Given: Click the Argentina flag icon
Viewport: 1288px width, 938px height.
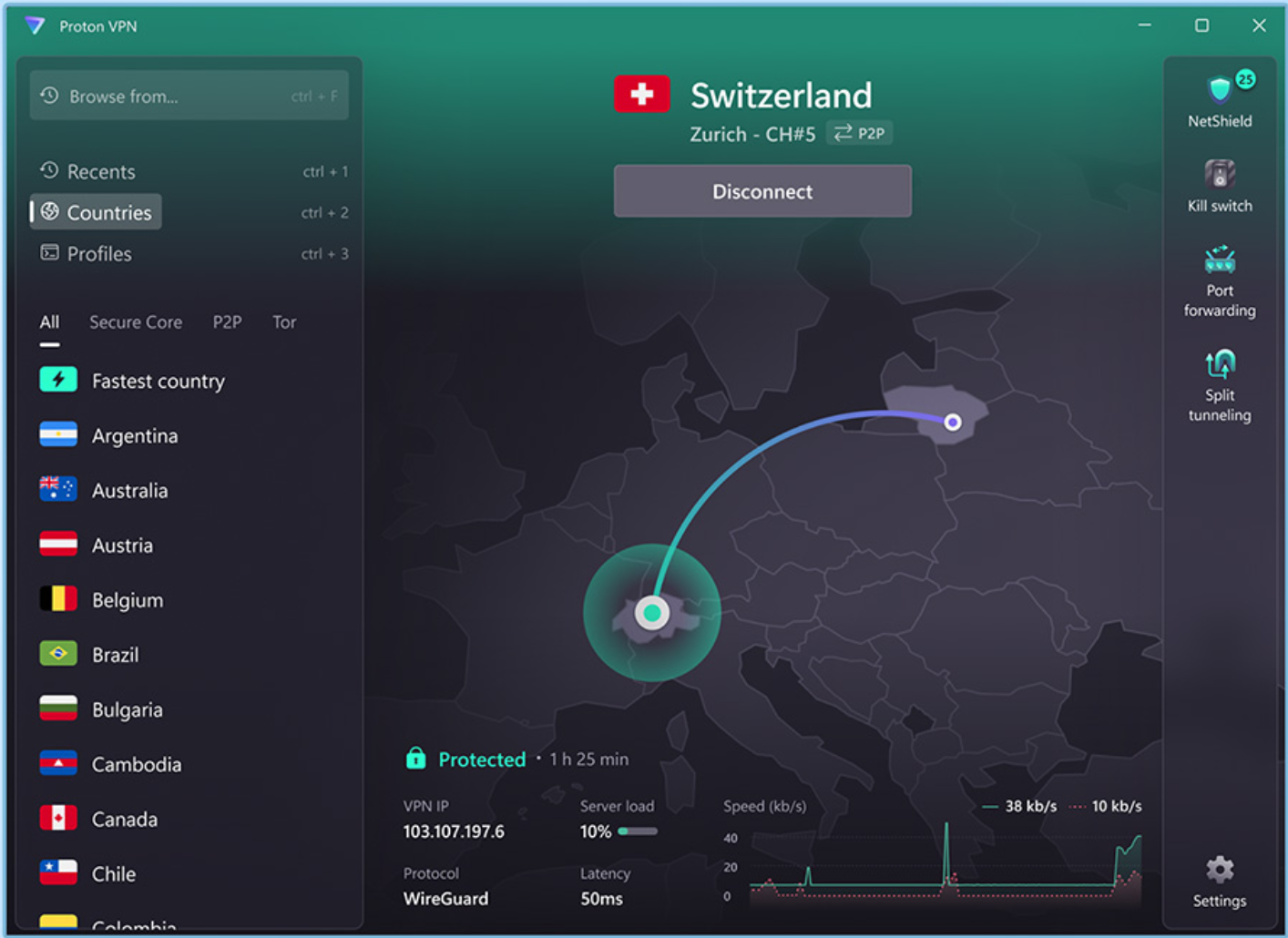Looking at the screenshot, I should pyautogui.click(x=58, y=434).
